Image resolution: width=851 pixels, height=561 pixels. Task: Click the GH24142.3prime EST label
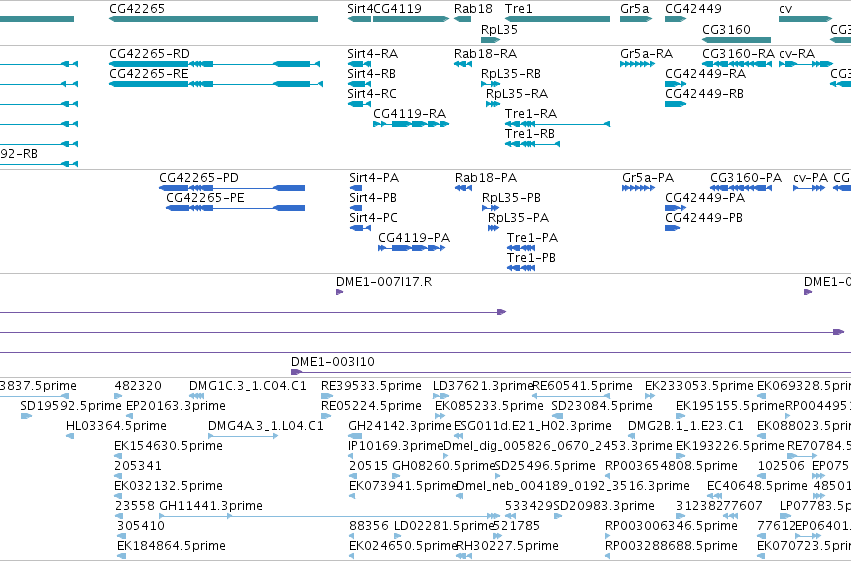[400, 426]
